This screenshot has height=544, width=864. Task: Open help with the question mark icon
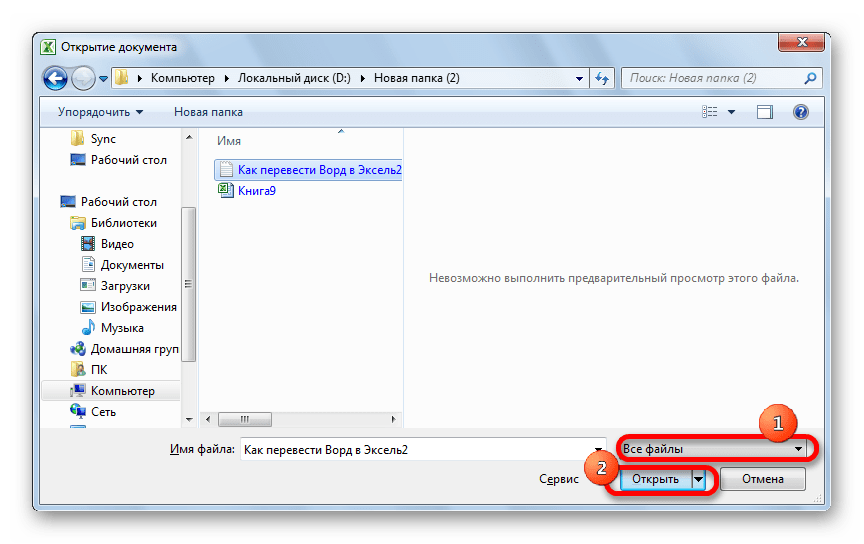coord(801,112)
